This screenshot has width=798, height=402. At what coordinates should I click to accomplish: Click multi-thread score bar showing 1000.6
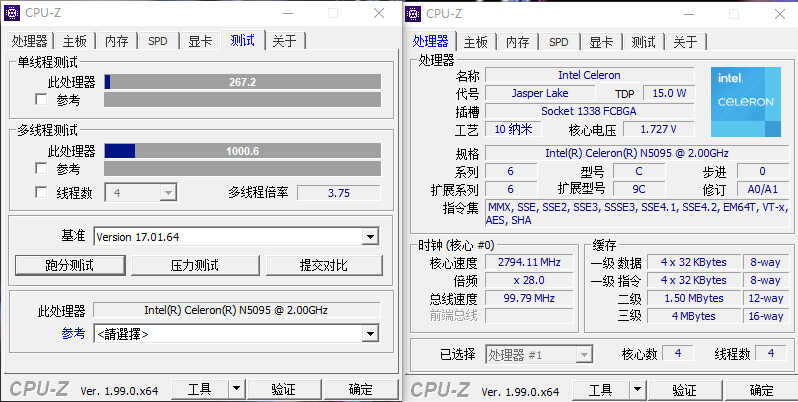tap(243, 151)
